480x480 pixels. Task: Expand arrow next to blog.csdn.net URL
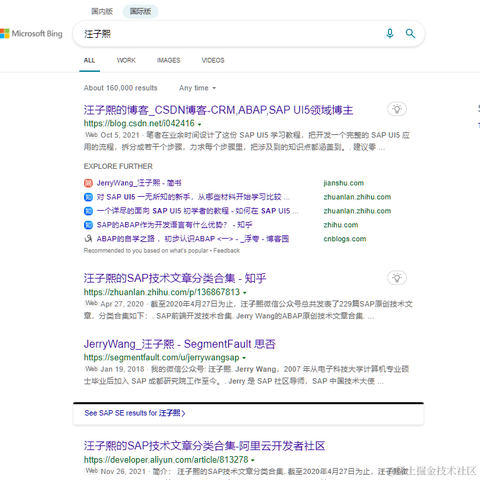pyautogui.click(x=199, y=124)
